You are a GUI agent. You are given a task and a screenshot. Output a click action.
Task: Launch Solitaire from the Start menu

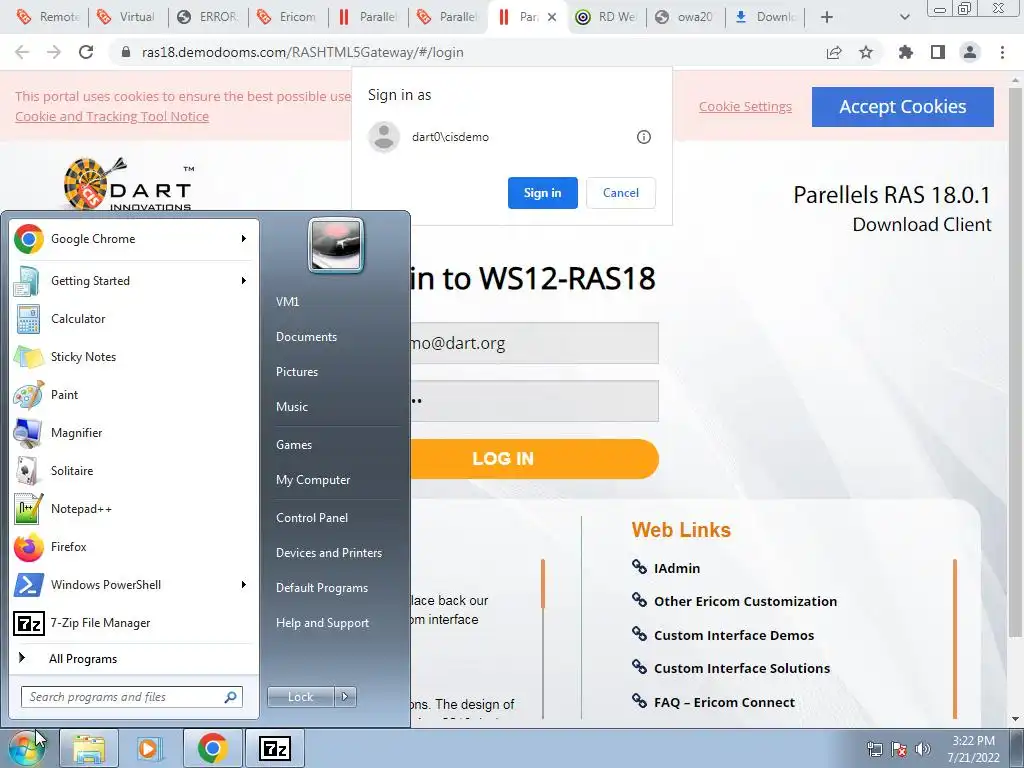tap(134, 471)
